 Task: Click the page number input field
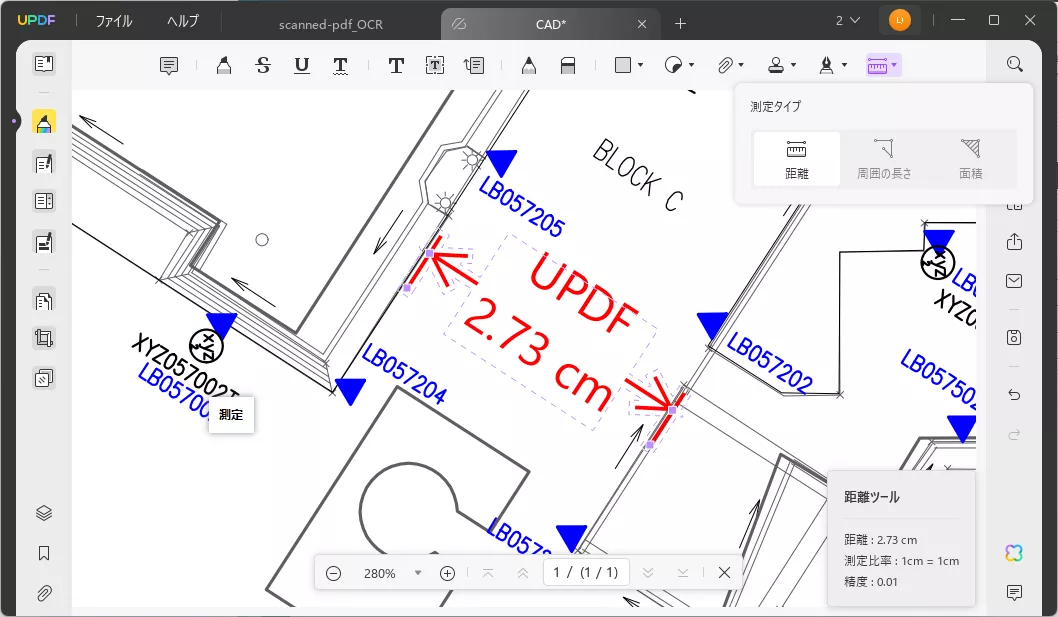click(586, 572)
